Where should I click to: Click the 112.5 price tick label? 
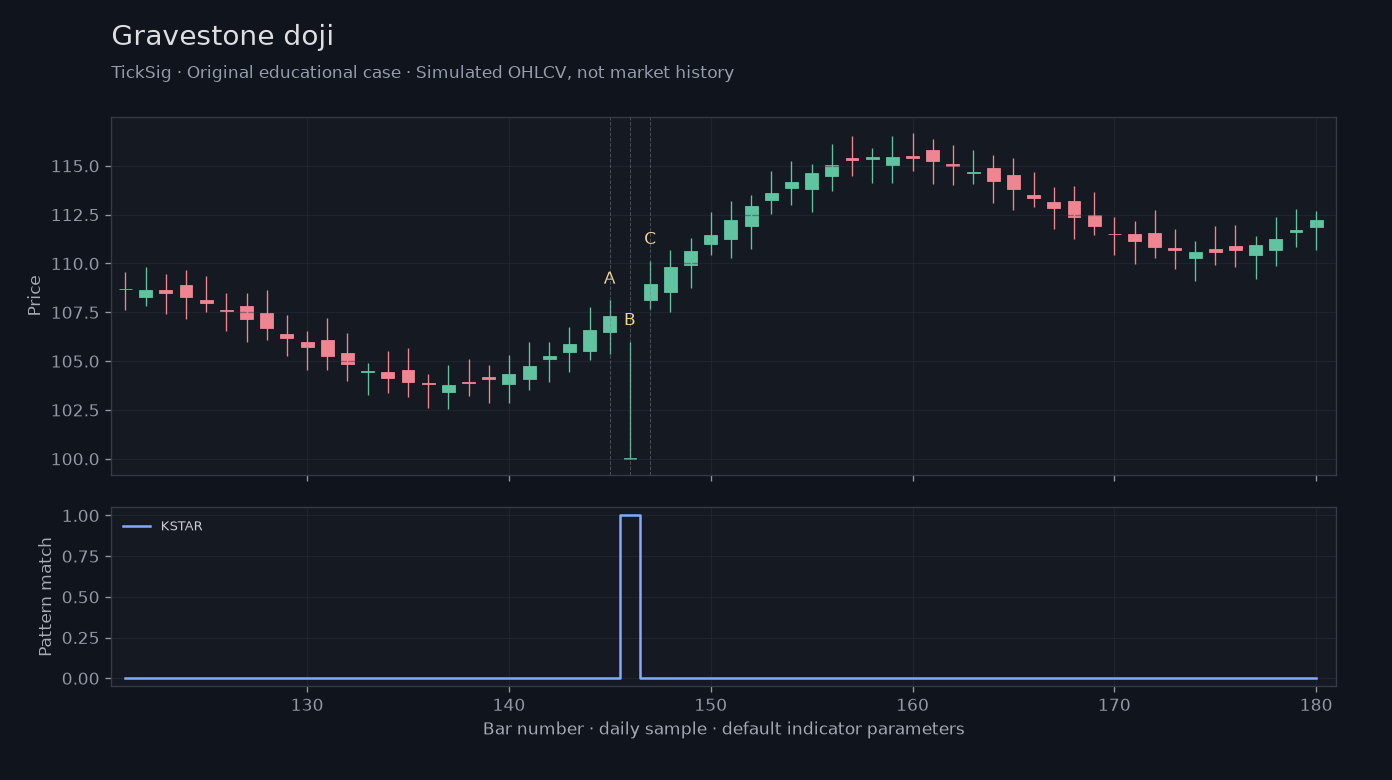tap(75, 215)
